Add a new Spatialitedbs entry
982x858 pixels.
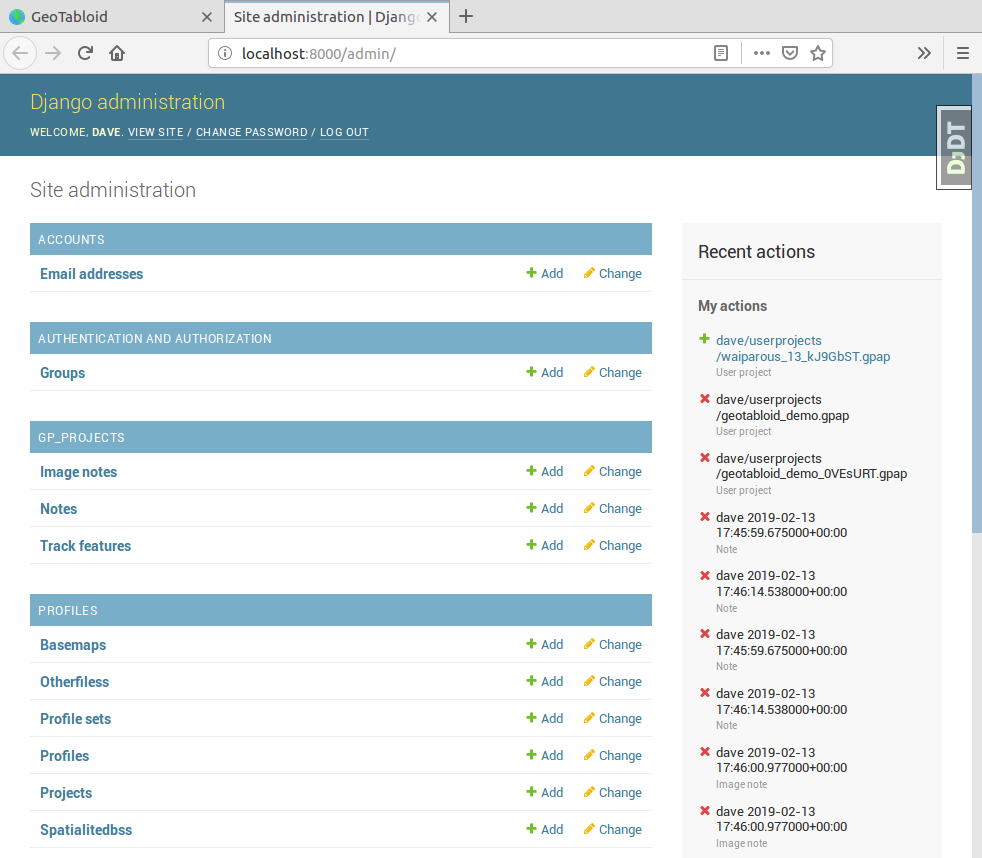pyautogui.click(x=545, y=829)
